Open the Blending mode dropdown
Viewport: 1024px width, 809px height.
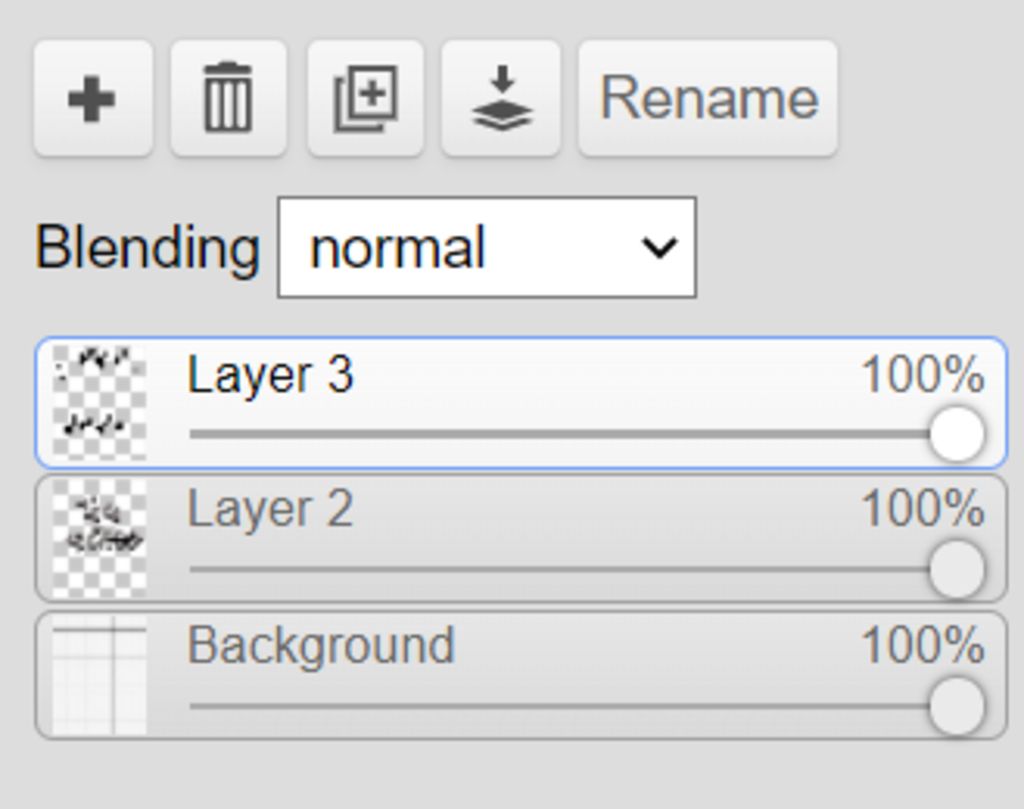pos(486,247)
